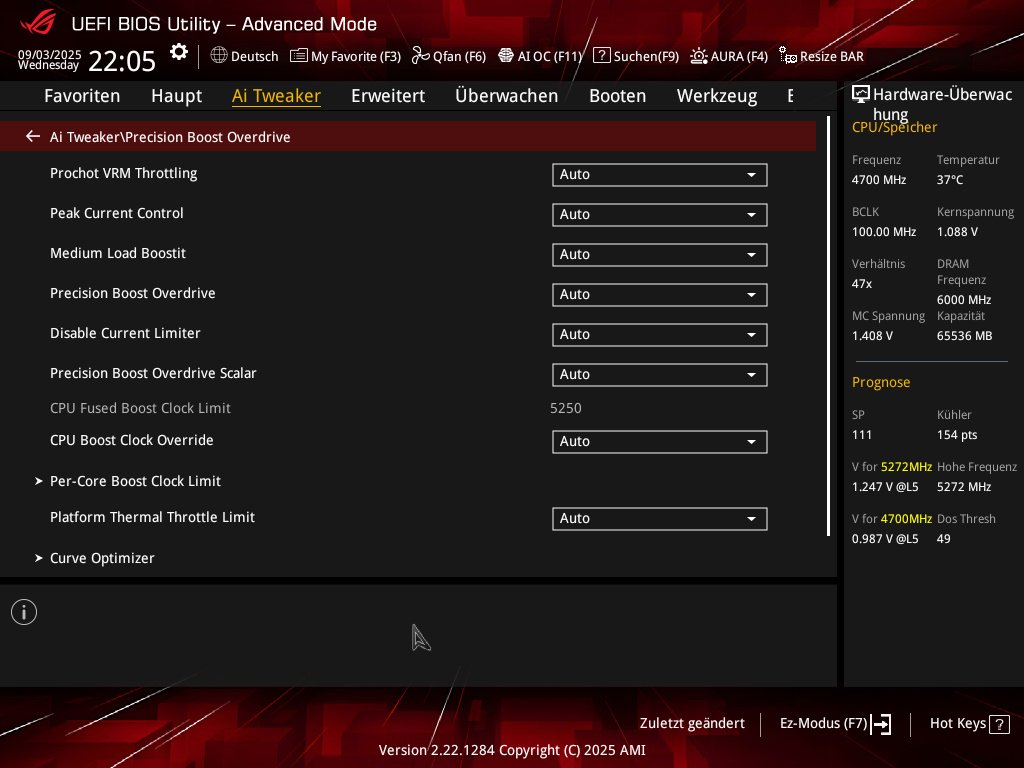Open Peak Current Control dropdown
Viewport: 1024px width, 768px height.
[x=660, y=214]
